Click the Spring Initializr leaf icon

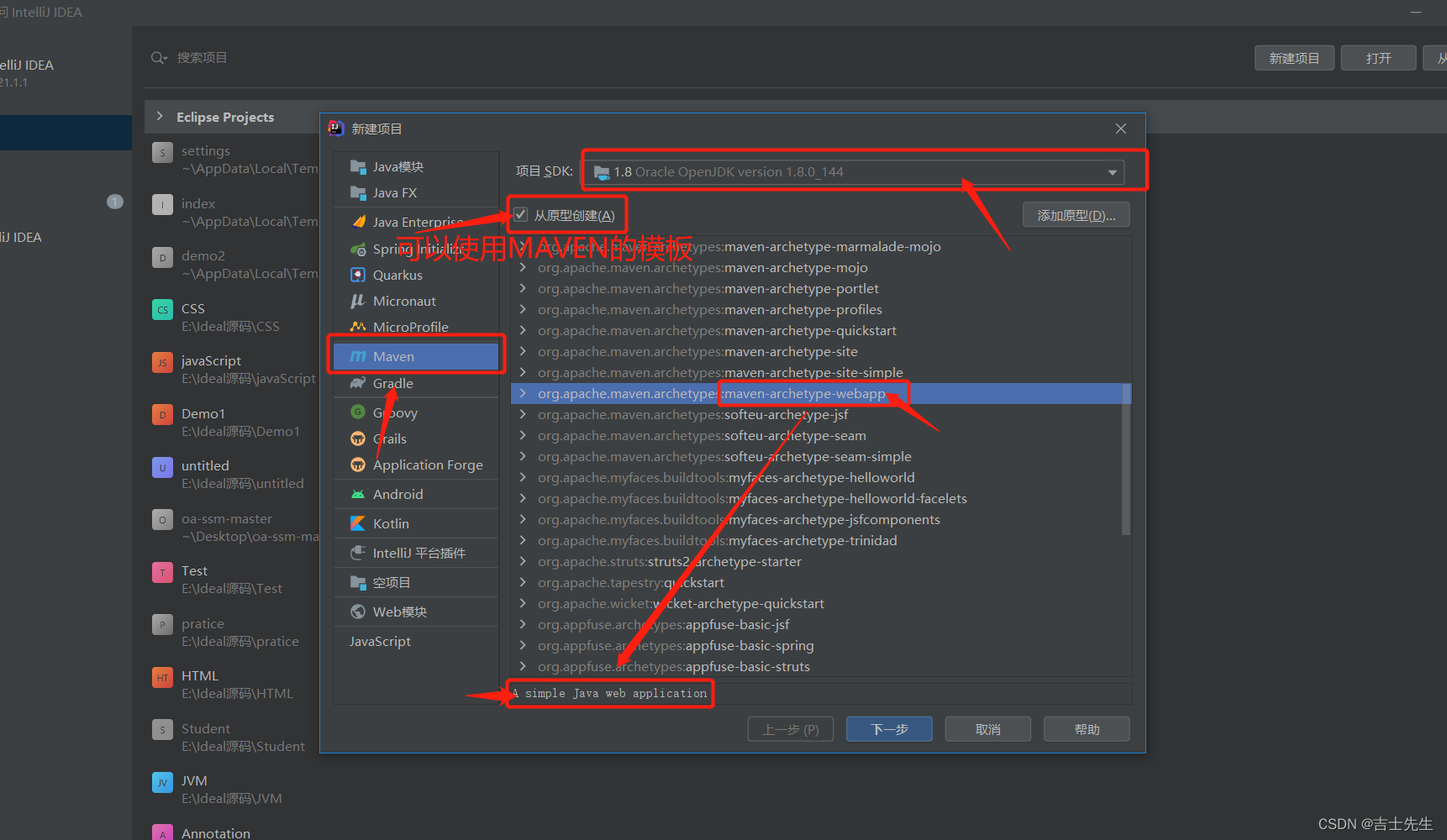pyautogui.click(x=358, y=249)
